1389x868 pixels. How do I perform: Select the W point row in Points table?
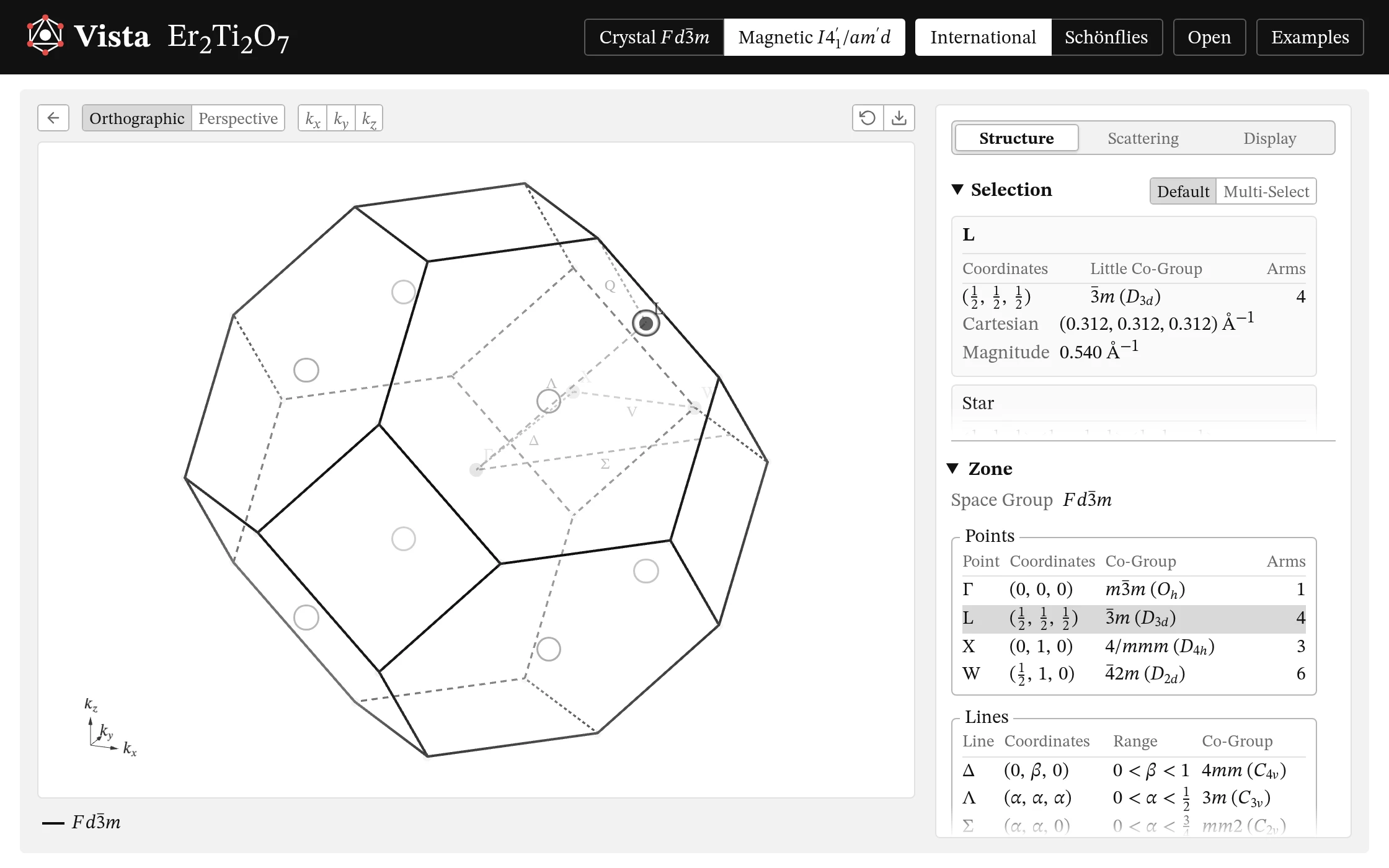coord(1134,674)
